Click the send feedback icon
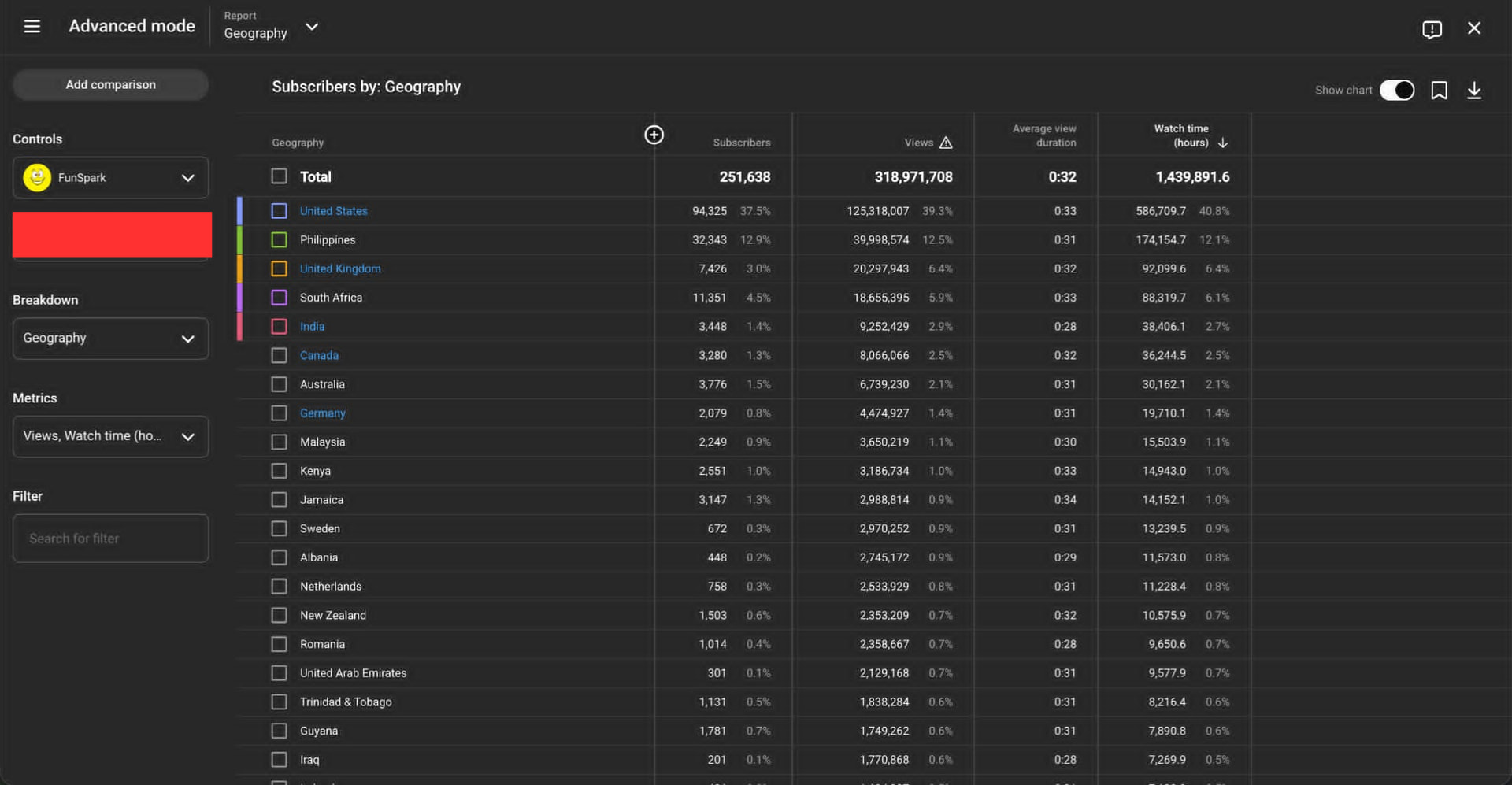 1432,29
